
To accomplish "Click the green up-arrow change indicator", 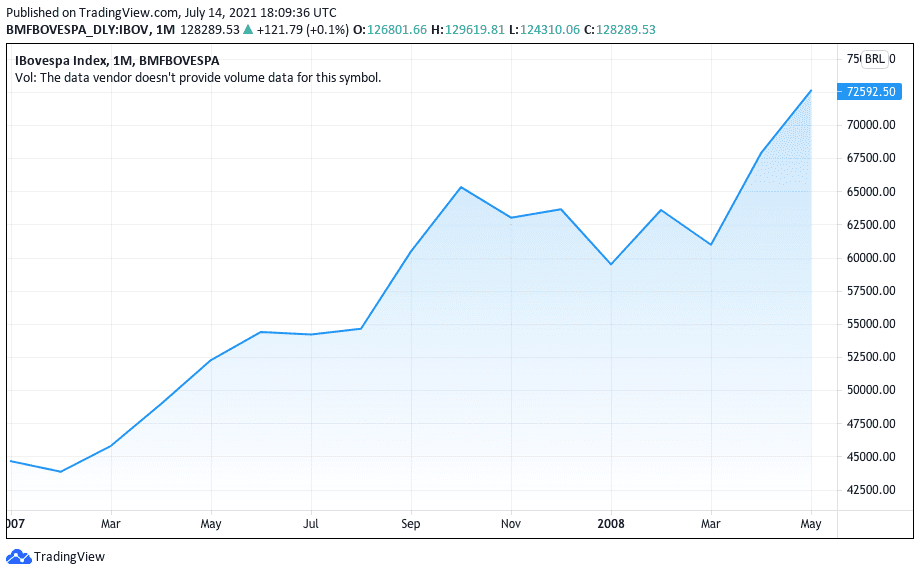I will [x=248, y=30].
